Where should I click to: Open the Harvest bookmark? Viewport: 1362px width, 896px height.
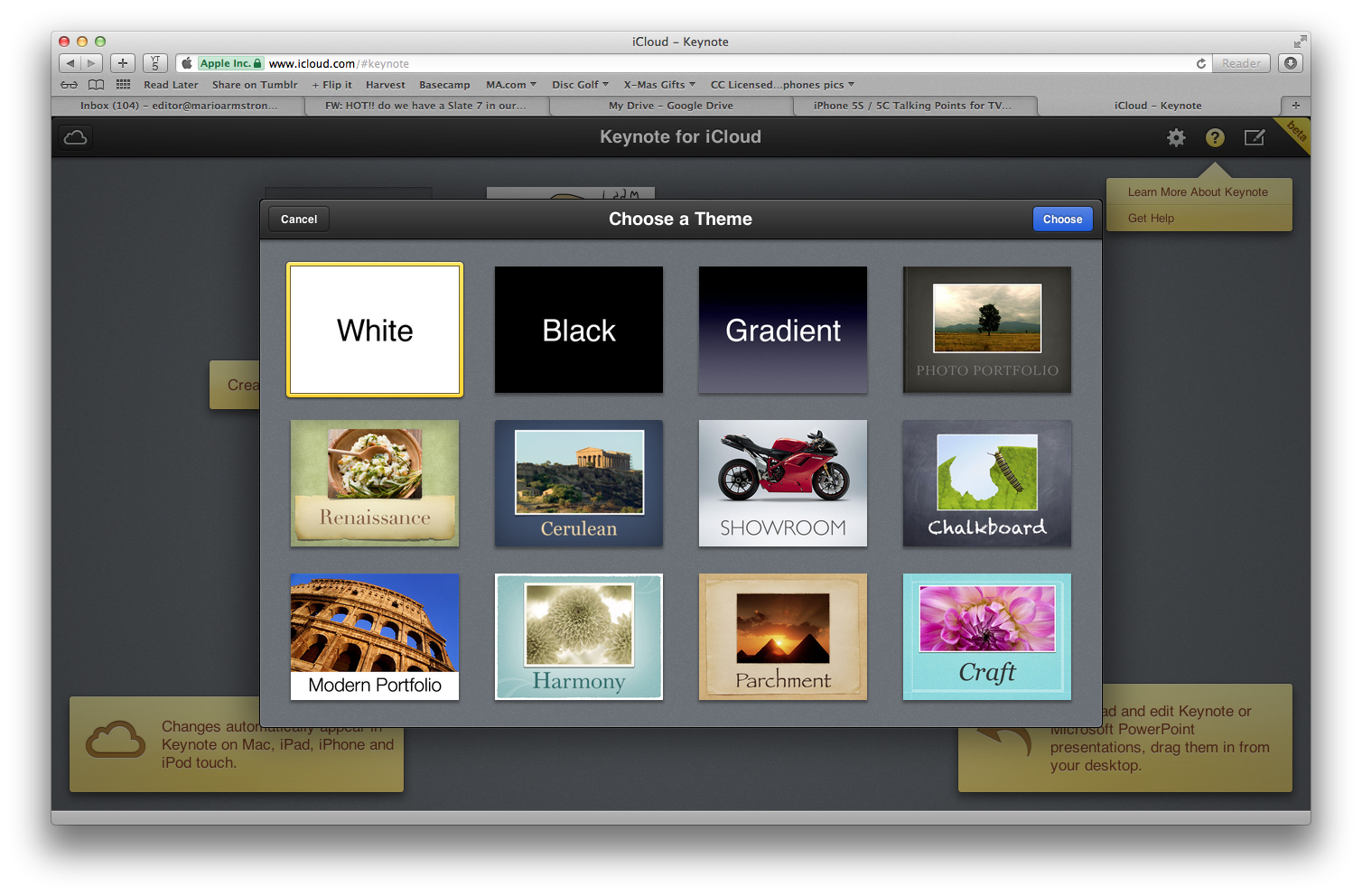coord(386,85)
